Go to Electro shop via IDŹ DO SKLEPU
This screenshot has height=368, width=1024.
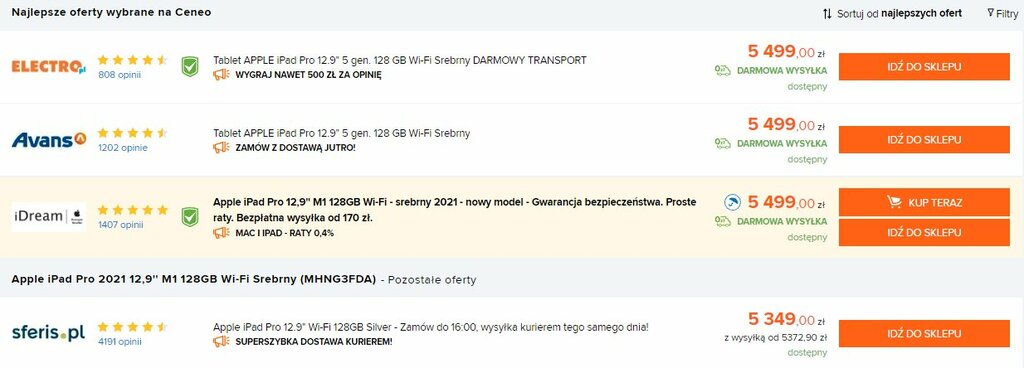point(924,67)
